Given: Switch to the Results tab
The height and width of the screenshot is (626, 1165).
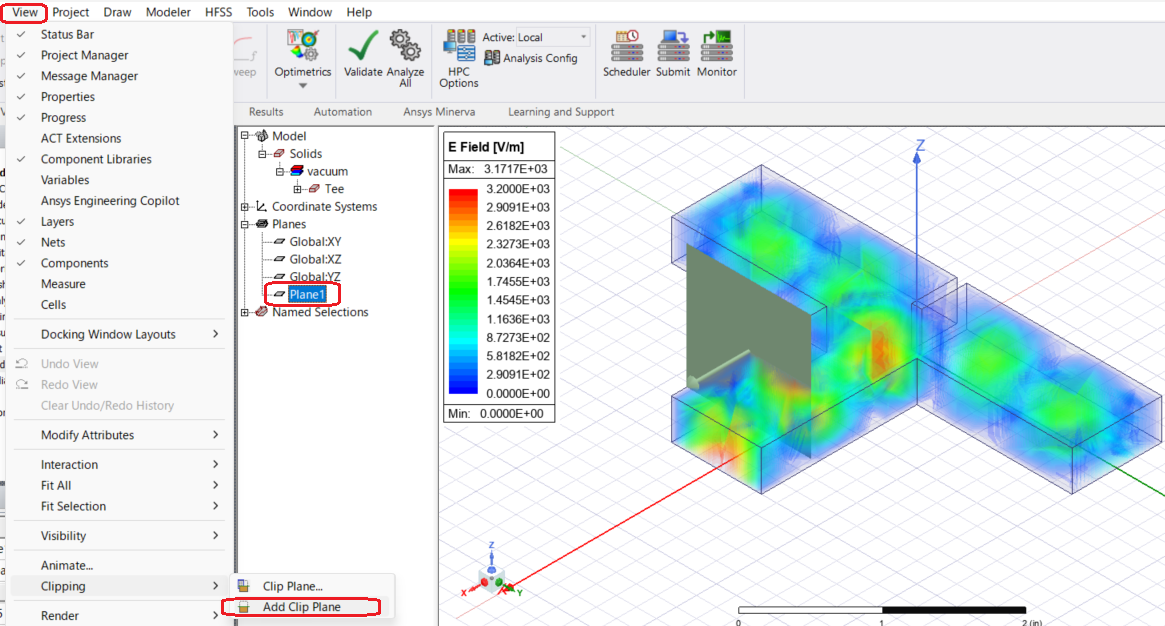Looking at the screenshot, I should (x=266, y=112).
